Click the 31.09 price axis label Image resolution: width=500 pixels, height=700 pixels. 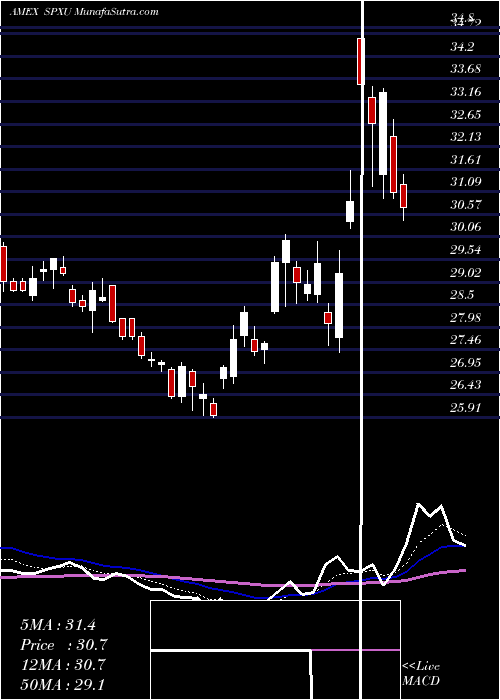pos(467,182)
